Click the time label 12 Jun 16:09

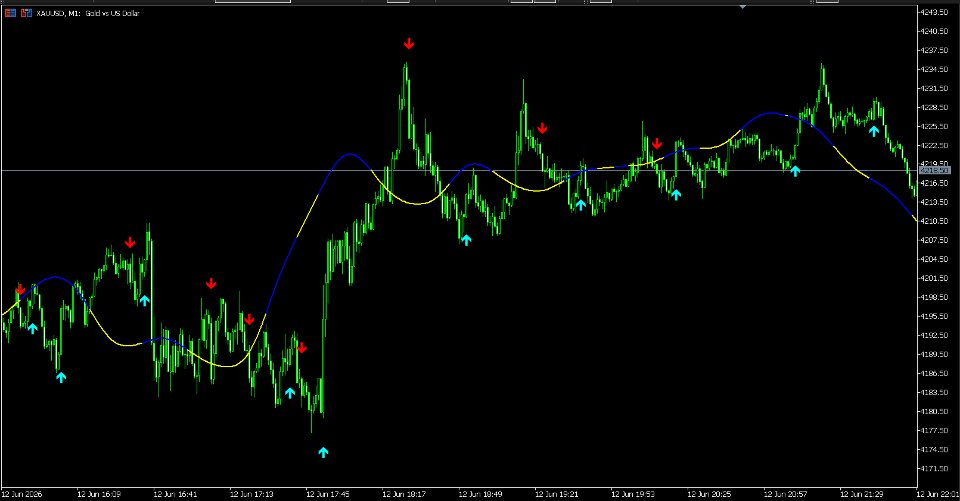pyautogui.click(x=99, y=494)
